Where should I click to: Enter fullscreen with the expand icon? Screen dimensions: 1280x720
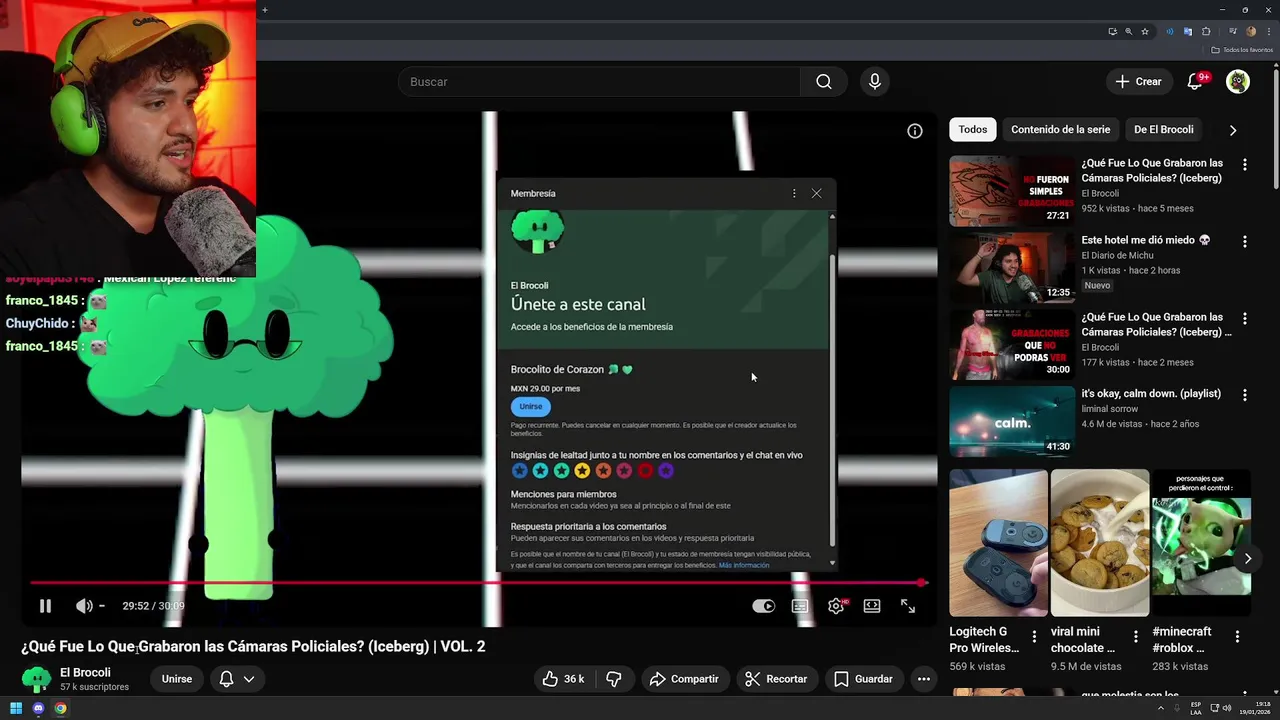[x=908, y=606]
